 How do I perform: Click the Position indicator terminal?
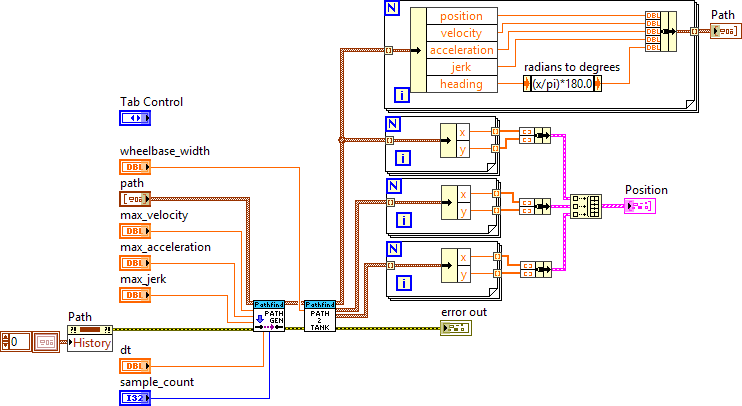click(x=639, y=205)
